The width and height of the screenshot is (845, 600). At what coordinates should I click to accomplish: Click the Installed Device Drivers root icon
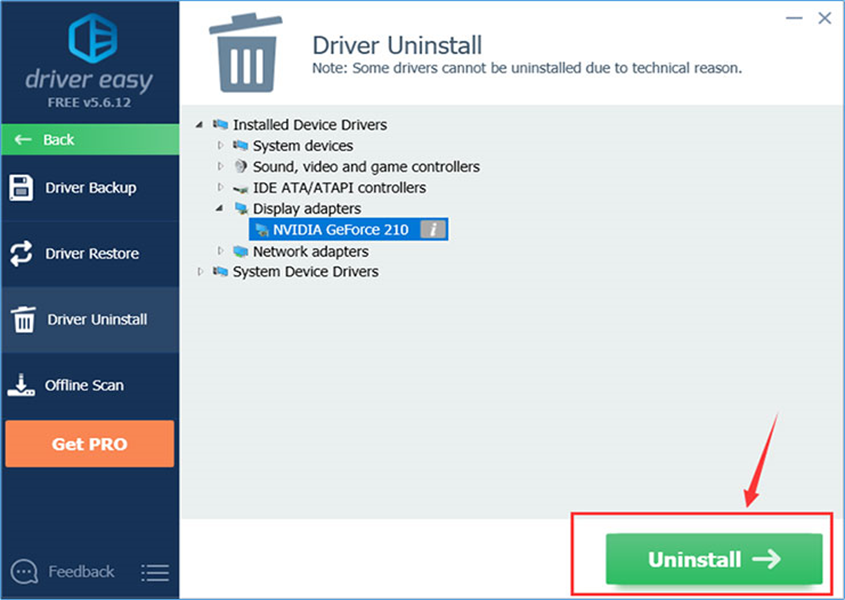click(220, 125)
